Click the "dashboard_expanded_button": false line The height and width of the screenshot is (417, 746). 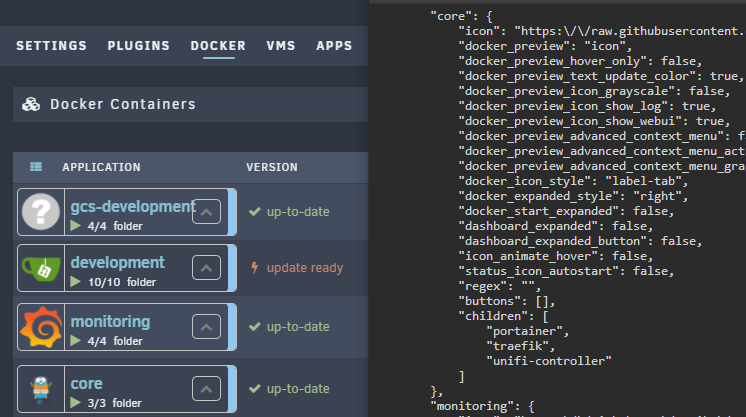click(580, 241)
